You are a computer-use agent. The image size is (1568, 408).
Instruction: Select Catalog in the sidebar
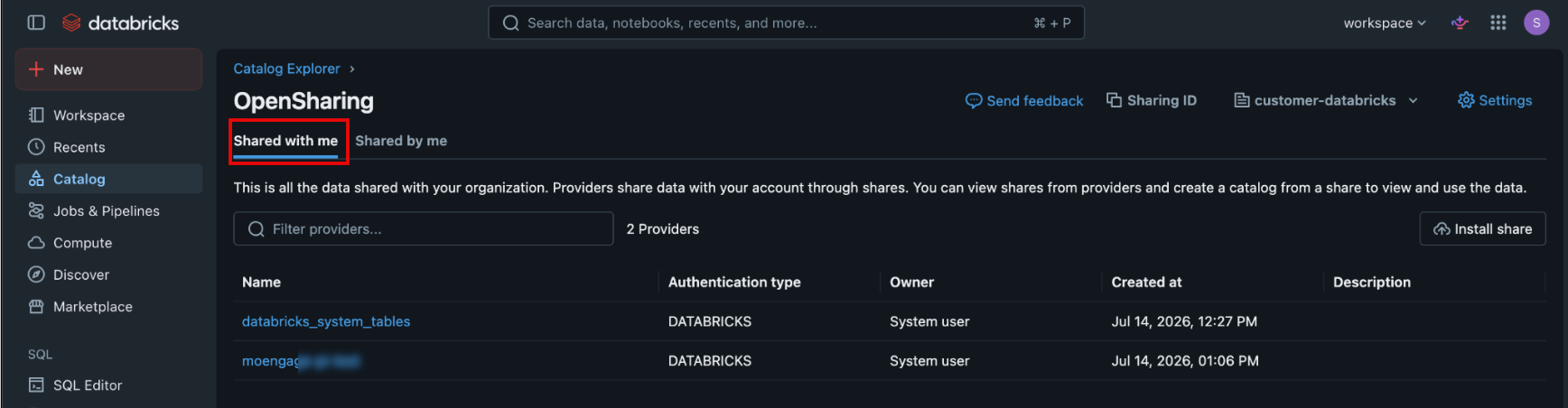(109, 179)
